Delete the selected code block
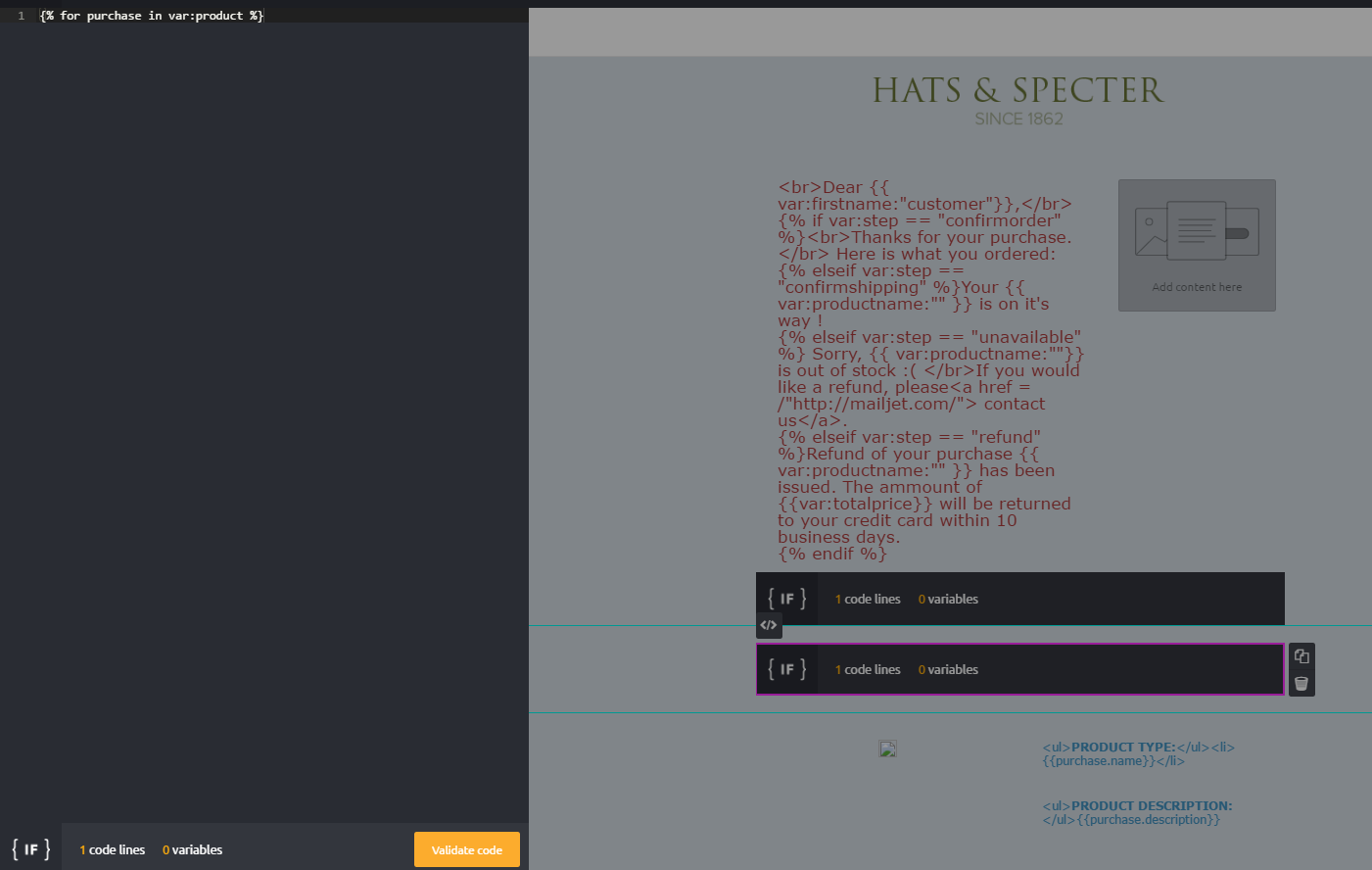Viewport: 1372px width, 870px height. point(1301,684)
